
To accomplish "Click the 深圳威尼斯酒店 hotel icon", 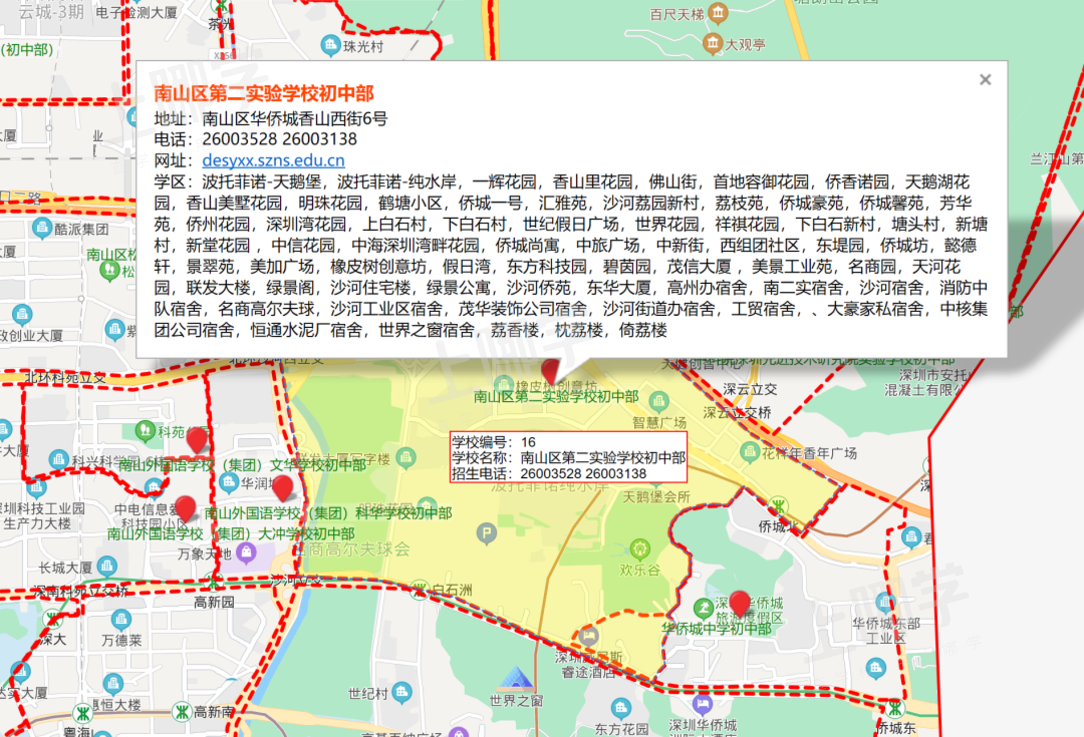I will 588,635.
